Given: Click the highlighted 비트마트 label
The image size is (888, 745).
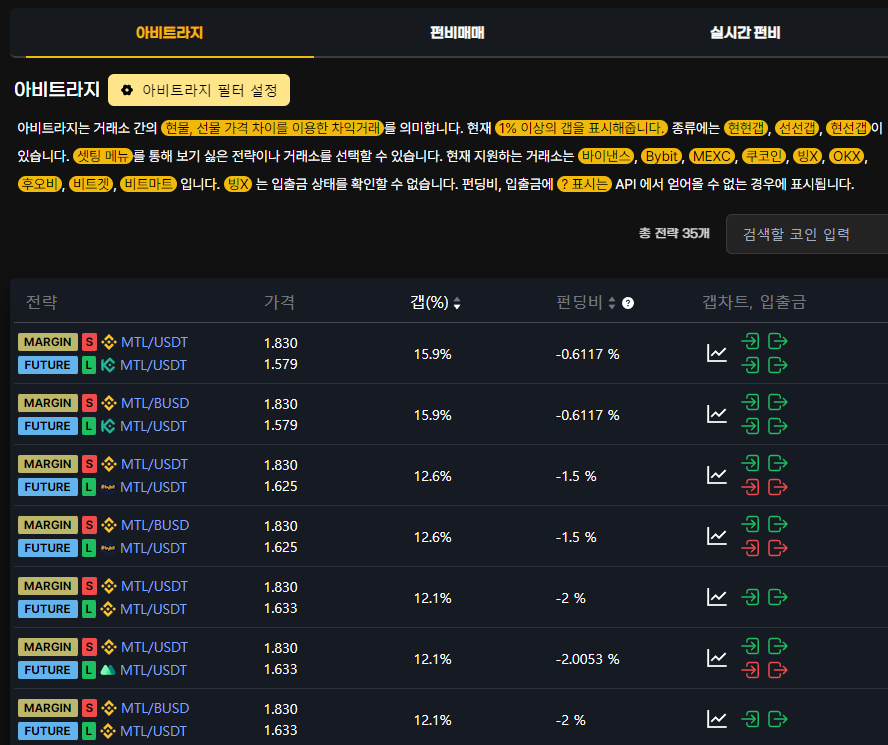Looking at the screenshot, I should (x=148, y=184).
